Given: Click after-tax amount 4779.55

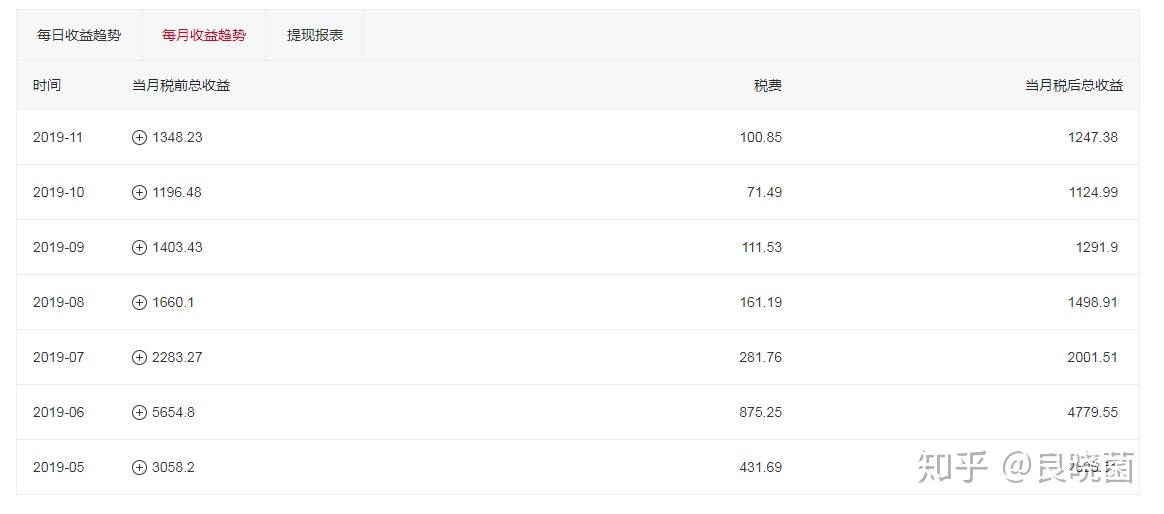Looking at the screenshot, I should point(1092,412).
